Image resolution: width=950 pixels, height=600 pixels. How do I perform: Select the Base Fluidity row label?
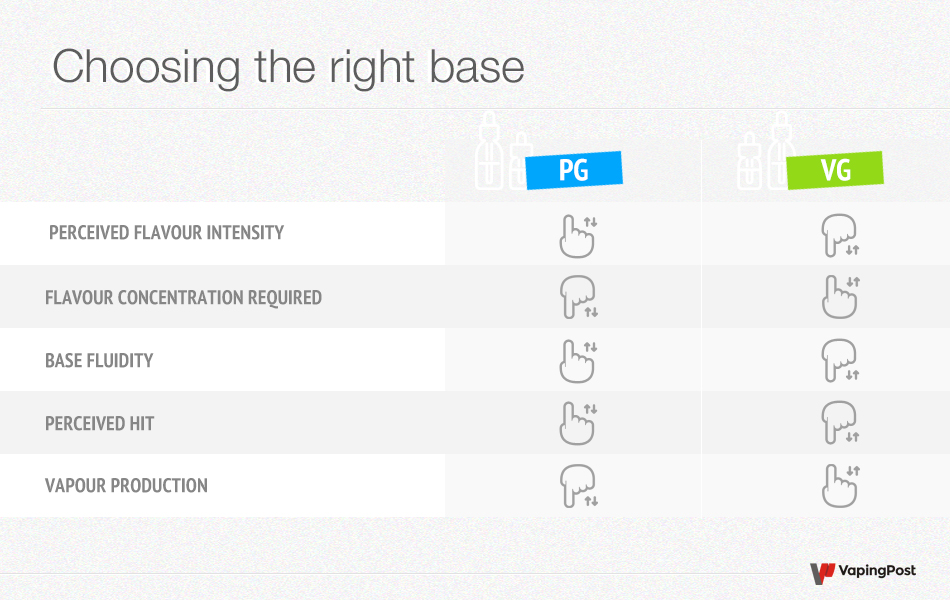point(99,360)
